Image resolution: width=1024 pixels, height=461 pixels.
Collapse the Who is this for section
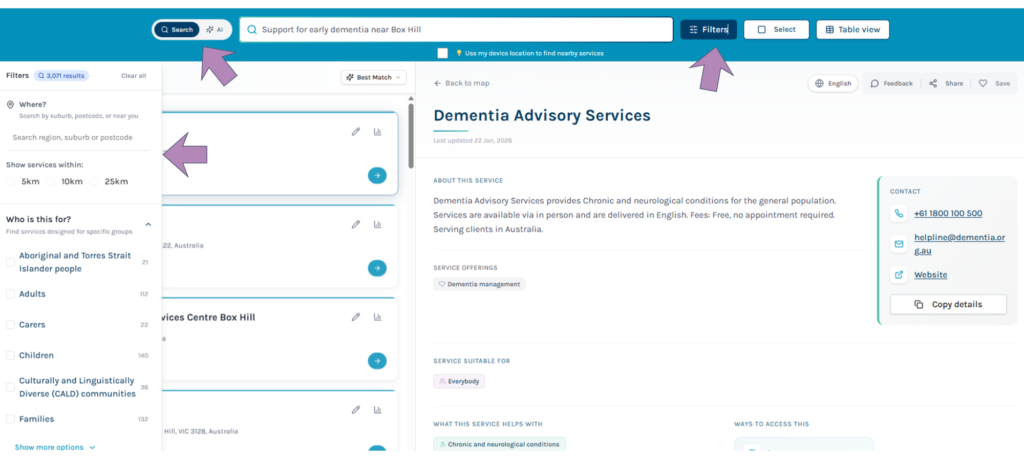[x=148, y=224]
